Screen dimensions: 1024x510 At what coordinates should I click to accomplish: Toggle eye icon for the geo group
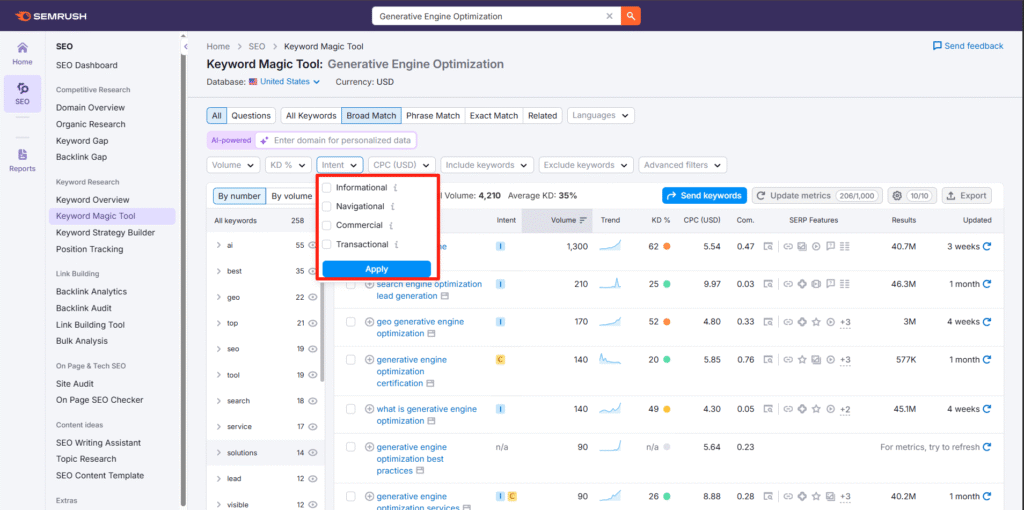click(313, 297)
